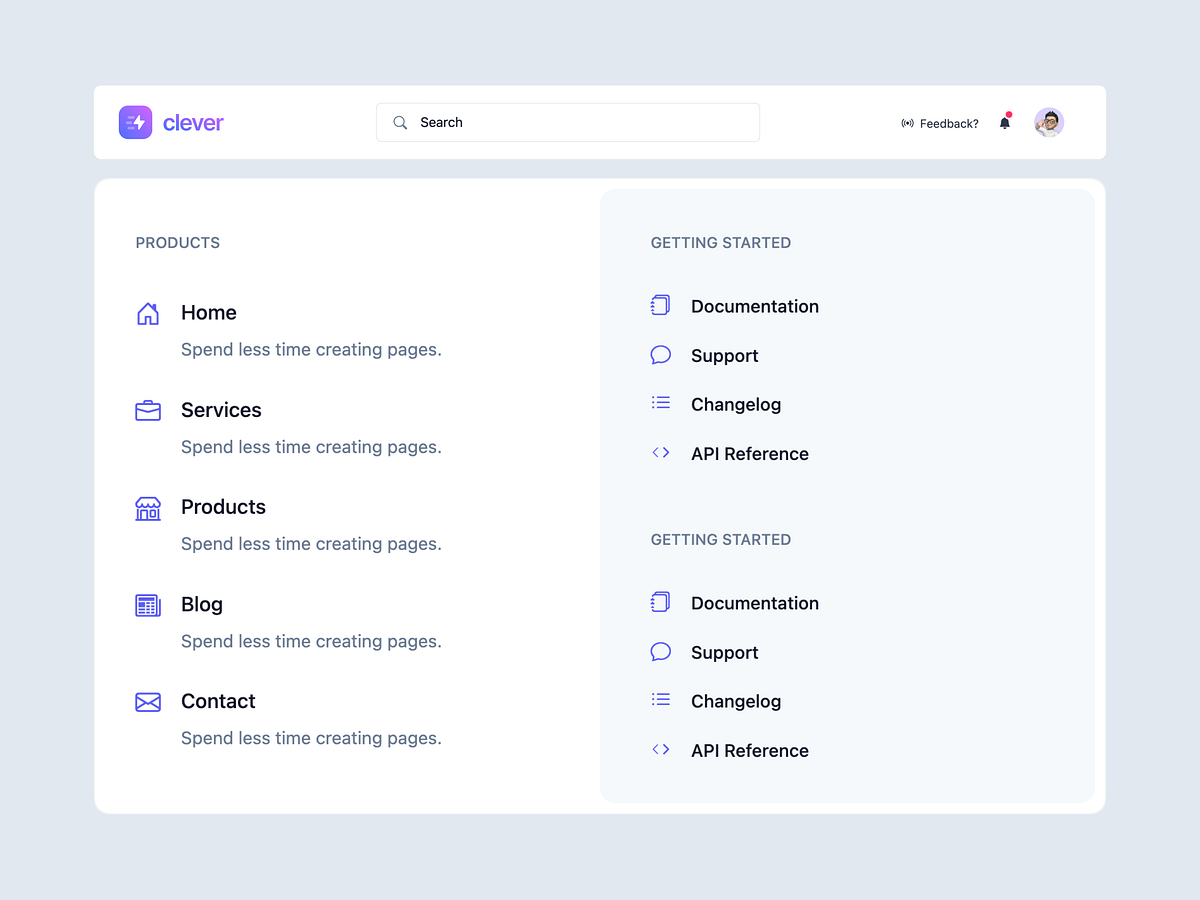Click the first Support chat bubble icon
Viewport: 1200px width, 900px height.
tap(660, 355)
